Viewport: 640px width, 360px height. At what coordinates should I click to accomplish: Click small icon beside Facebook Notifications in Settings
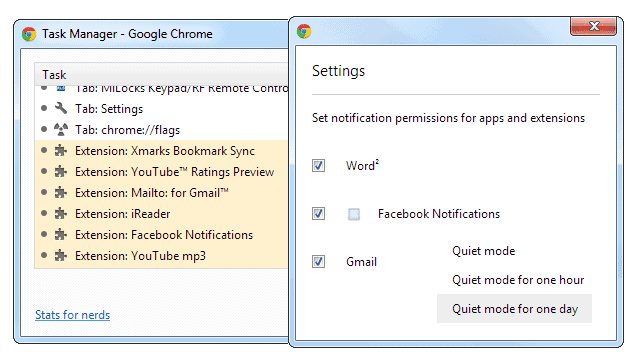tap(354, 214)
